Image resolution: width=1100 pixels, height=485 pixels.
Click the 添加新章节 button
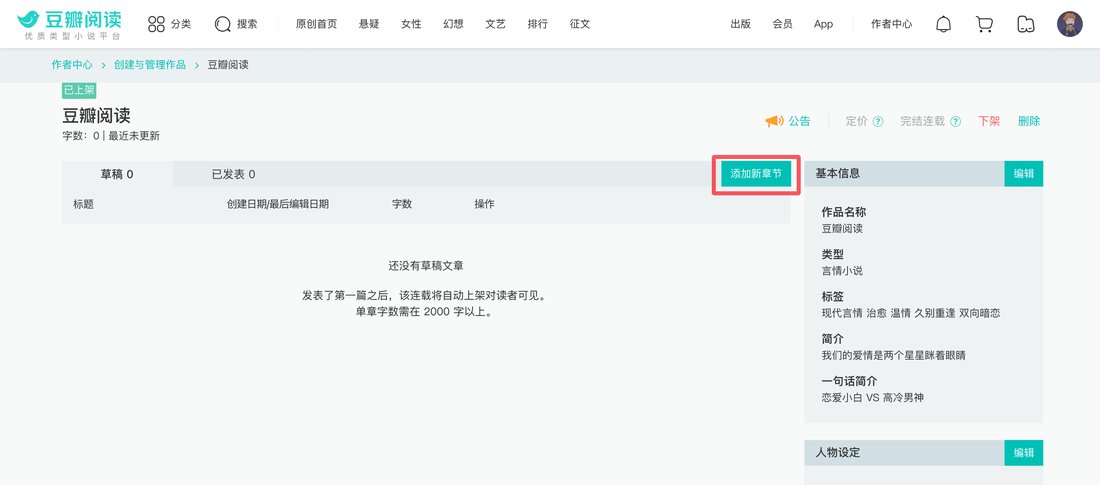[x=756, y=174]
